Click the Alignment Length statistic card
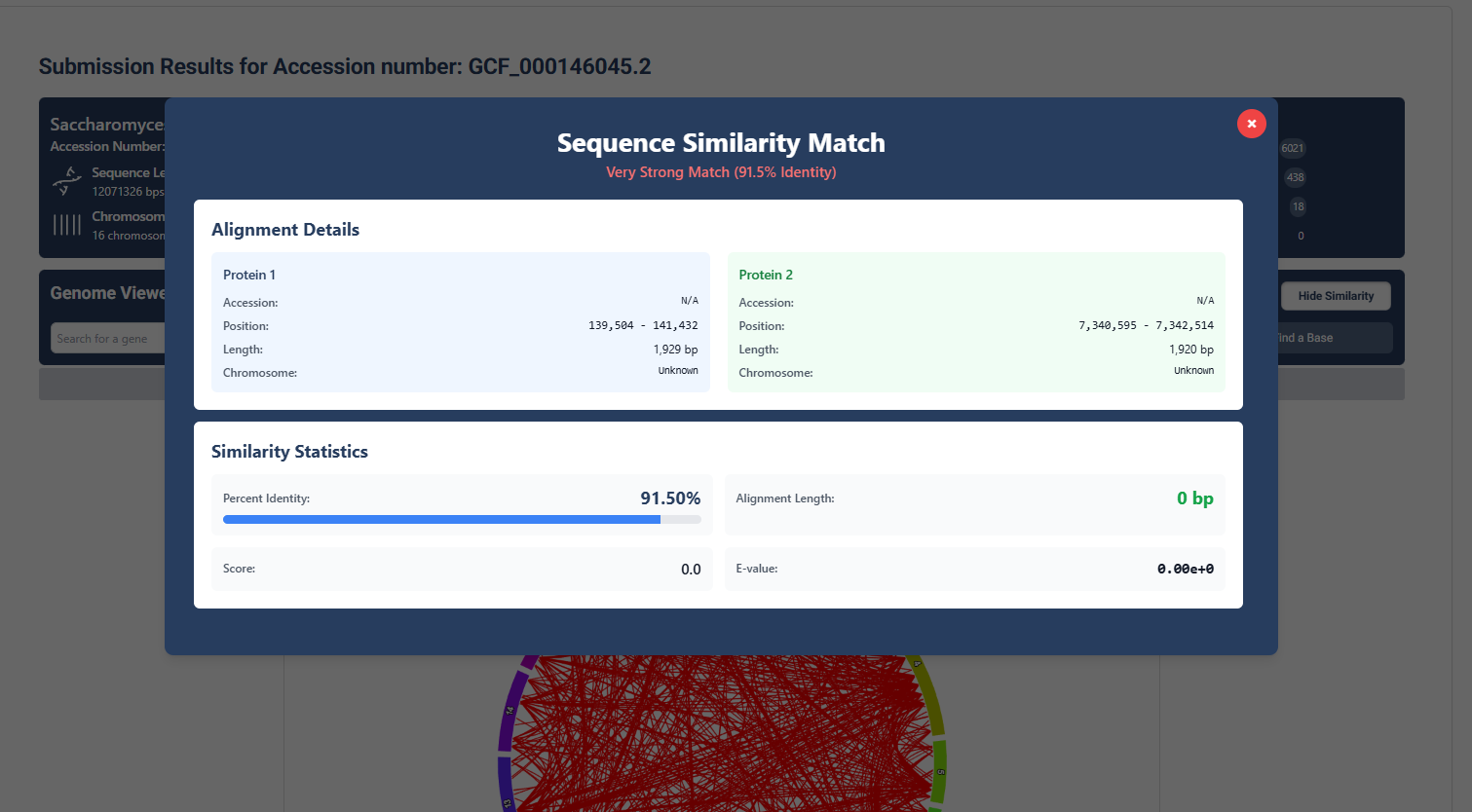Screen dimensions: 1472x812 975,504
